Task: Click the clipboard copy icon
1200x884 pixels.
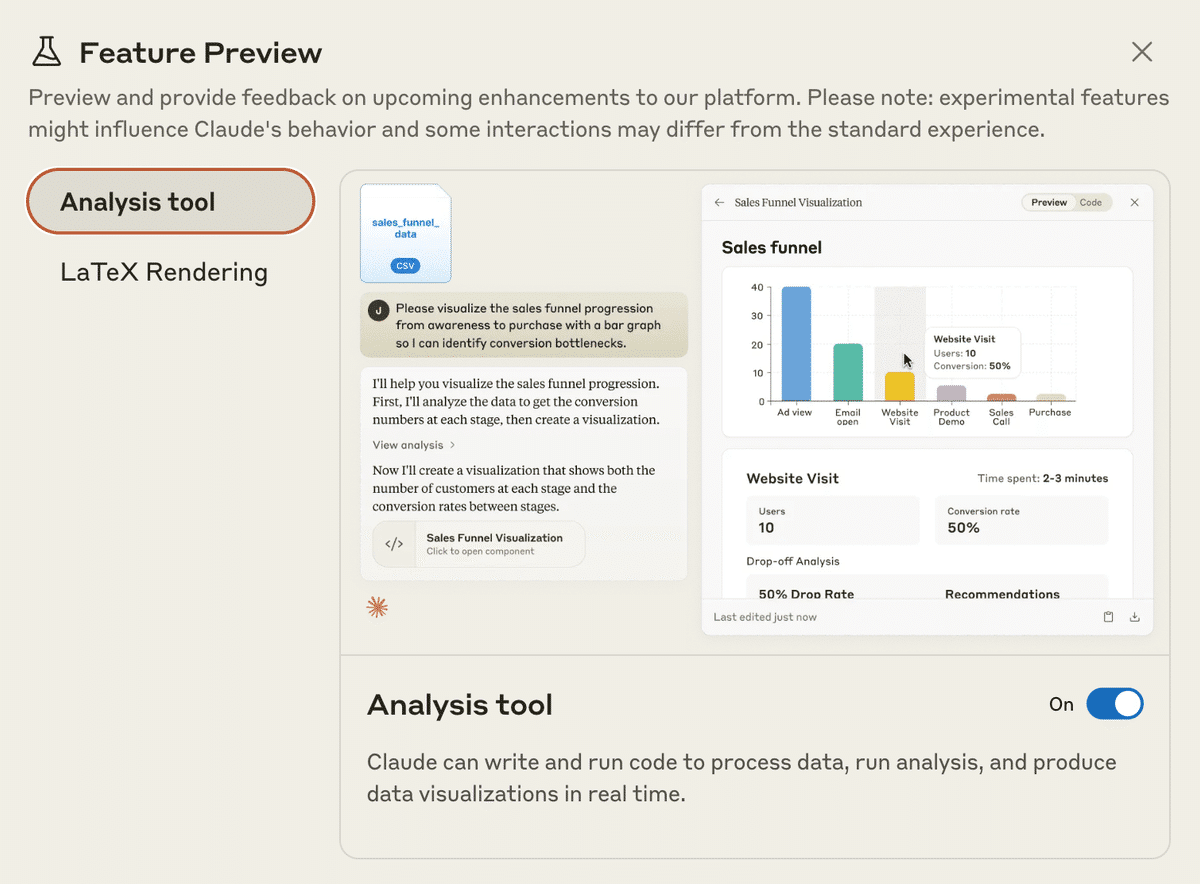Action: [1108, 617]
